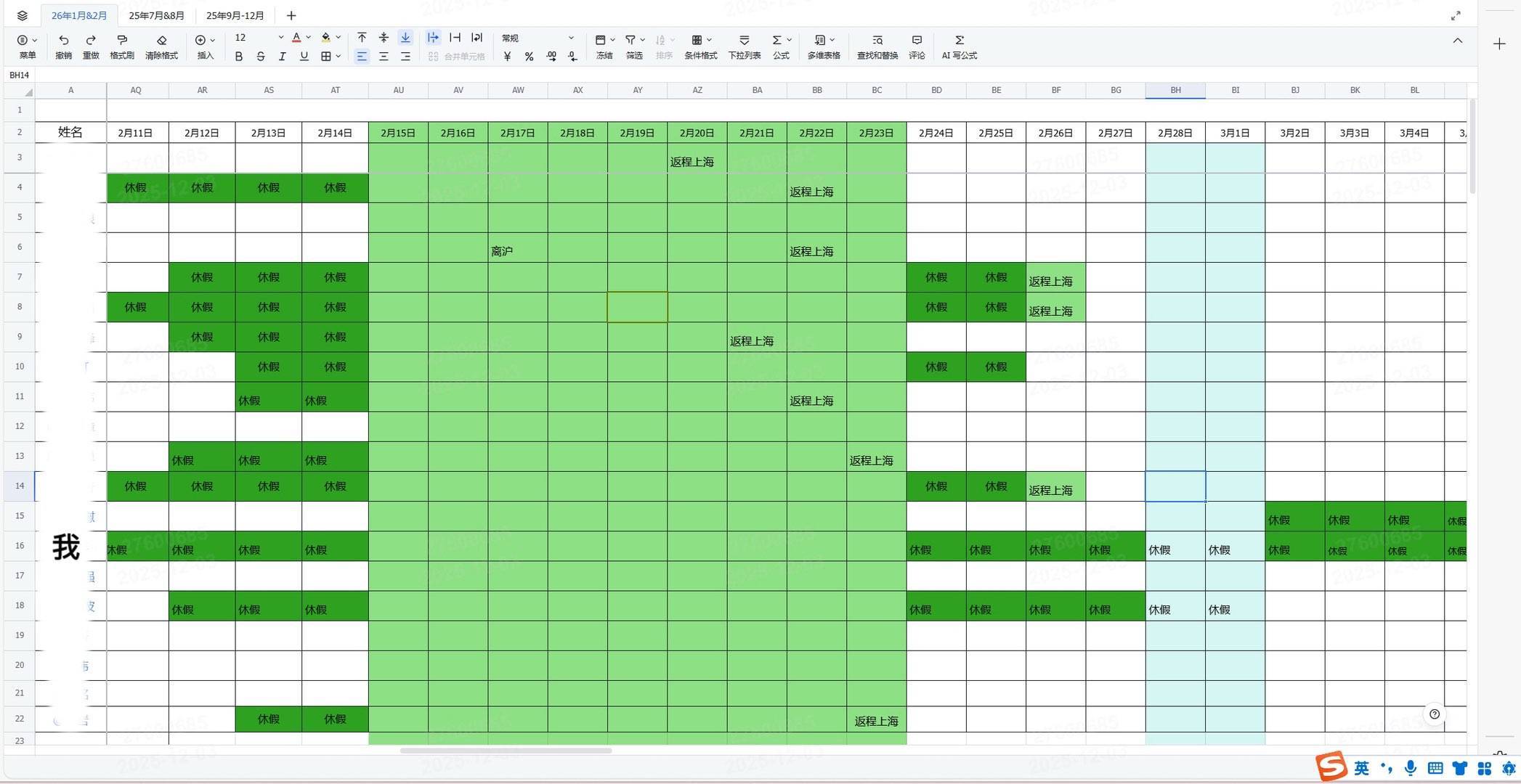The width and height of the screenshot is (1521, 784).
Task: Click the Undo (撤销) icon
Action: coord(63,41)
